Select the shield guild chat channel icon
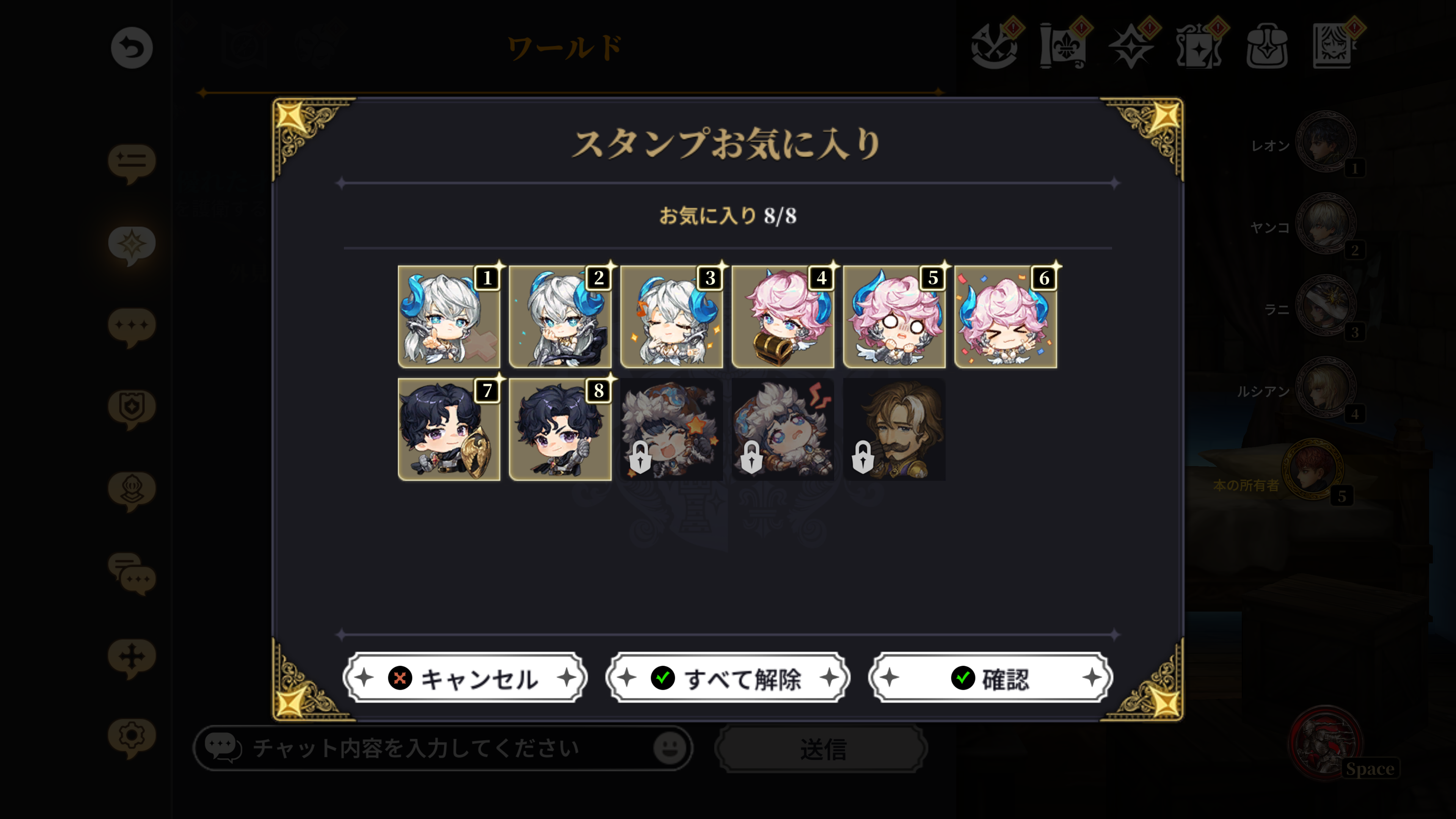 click(x=132, y=409)
